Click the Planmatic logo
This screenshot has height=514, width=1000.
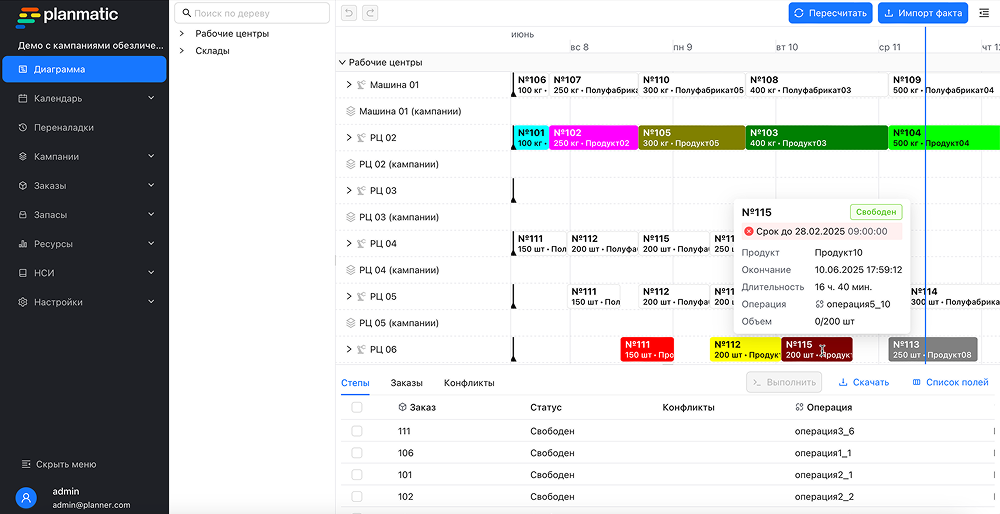click(68, 16)
